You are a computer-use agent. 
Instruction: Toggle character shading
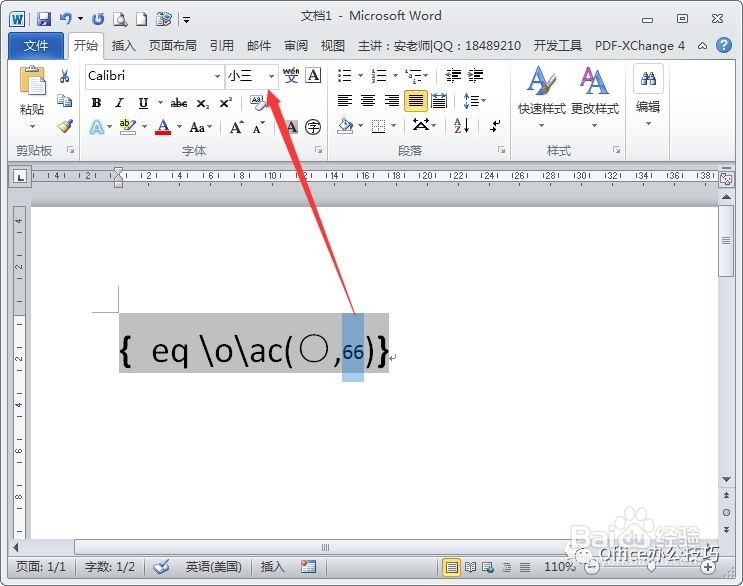pos(291,127)
